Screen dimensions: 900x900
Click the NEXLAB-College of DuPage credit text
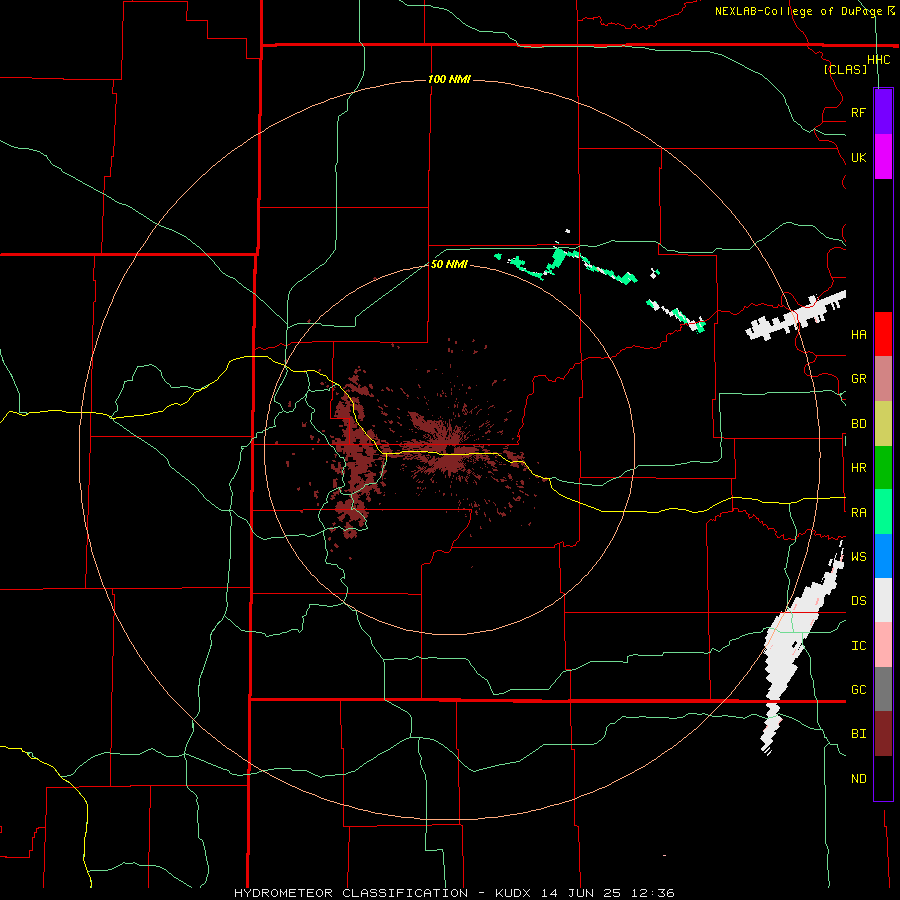[x=800, y=11]
